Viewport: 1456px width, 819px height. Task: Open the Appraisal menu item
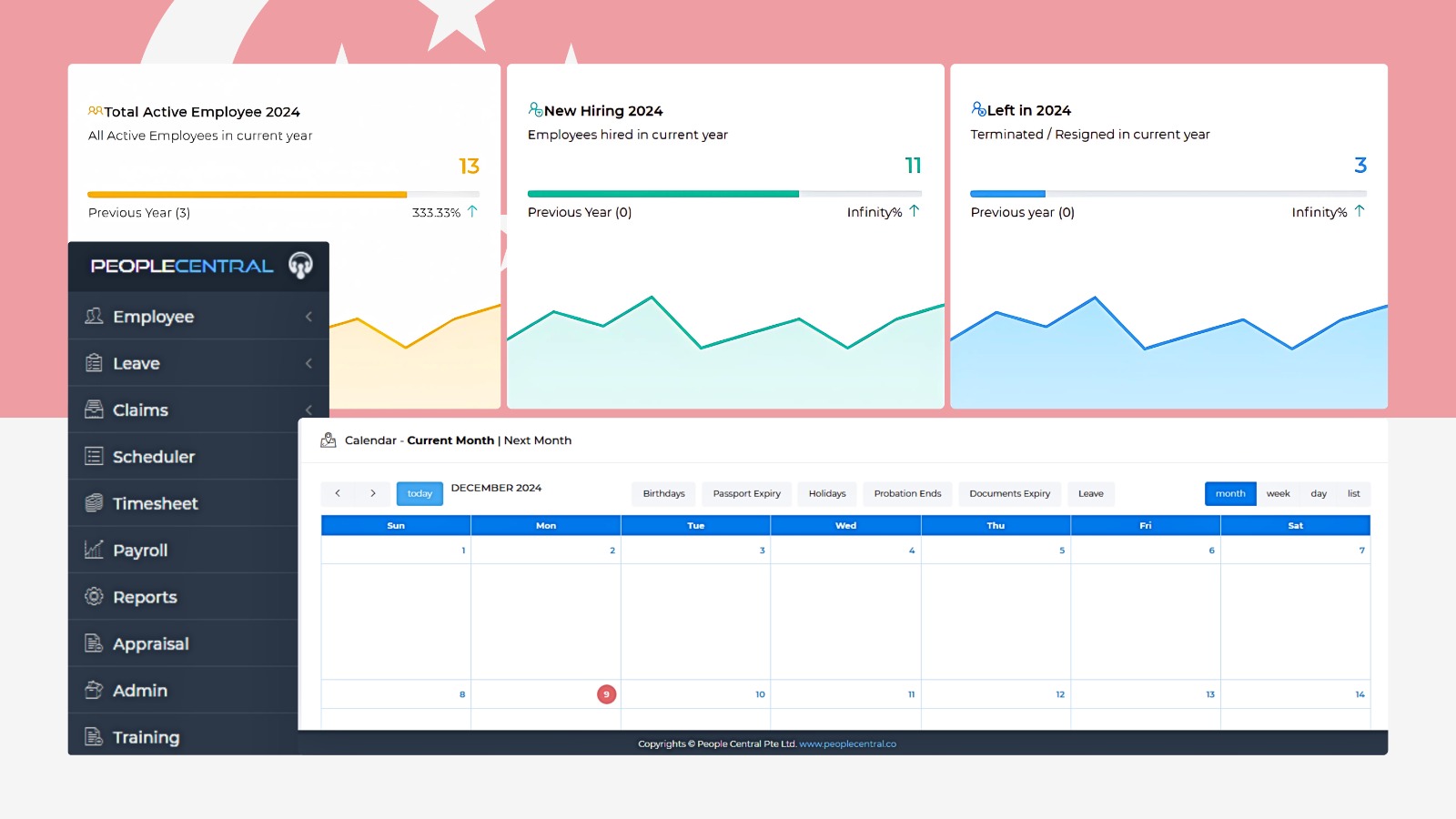pos(183,643)
